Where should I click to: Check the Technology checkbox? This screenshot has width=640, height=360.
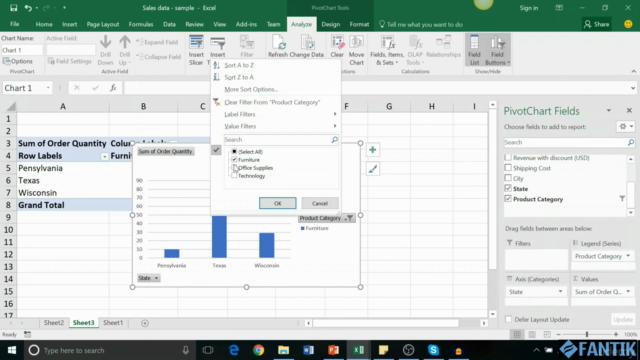pos(234,176)
